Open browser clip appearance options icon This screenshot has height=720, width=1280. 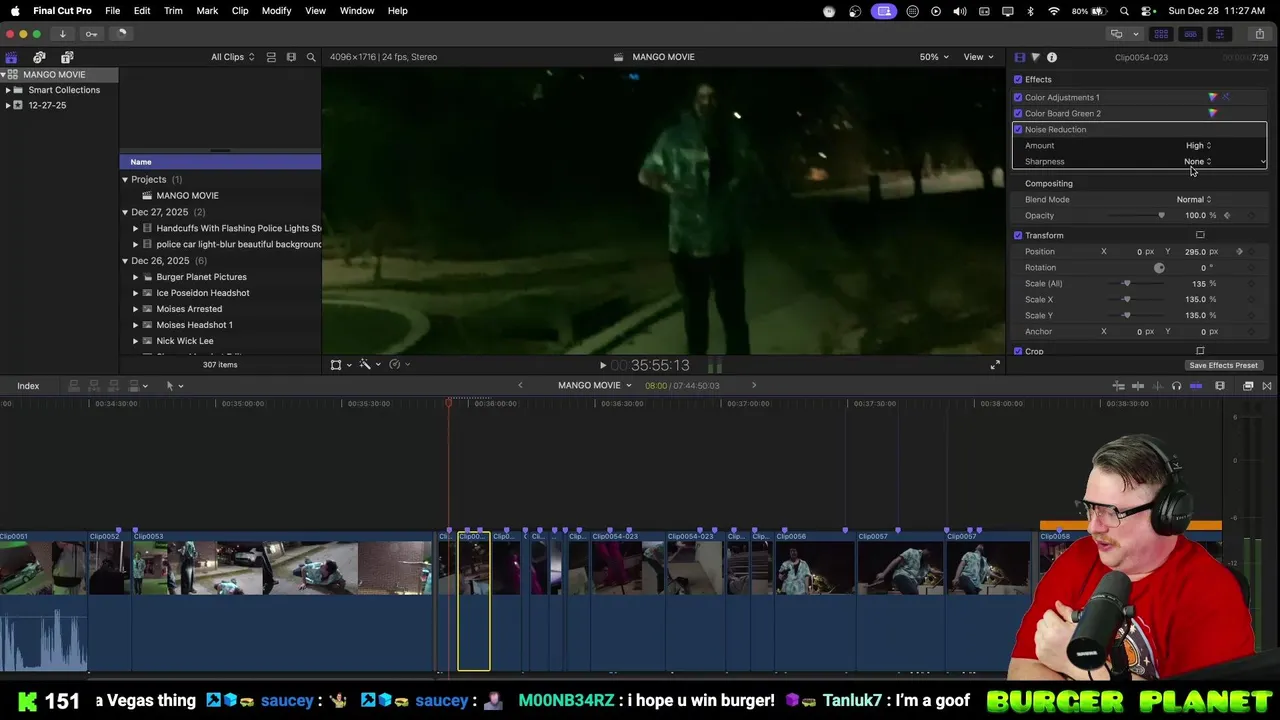pos(291,57)
